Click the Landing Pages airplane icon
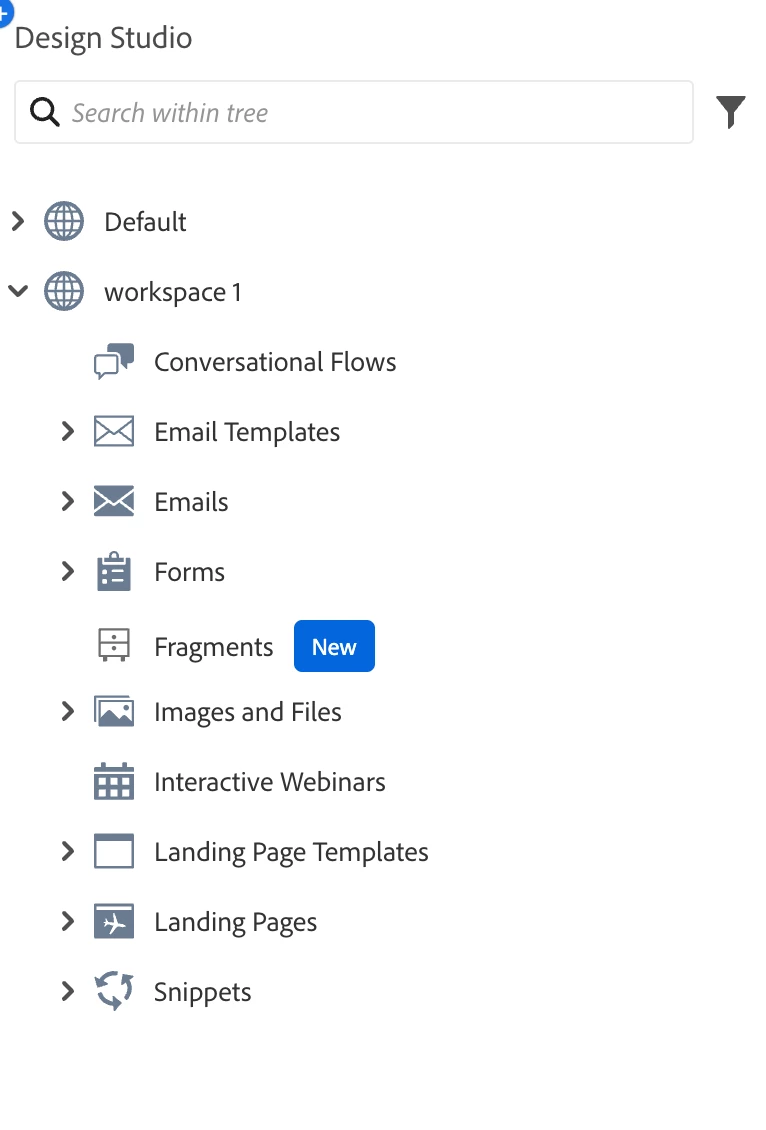 pyautogui.click(x=114, y=921)
